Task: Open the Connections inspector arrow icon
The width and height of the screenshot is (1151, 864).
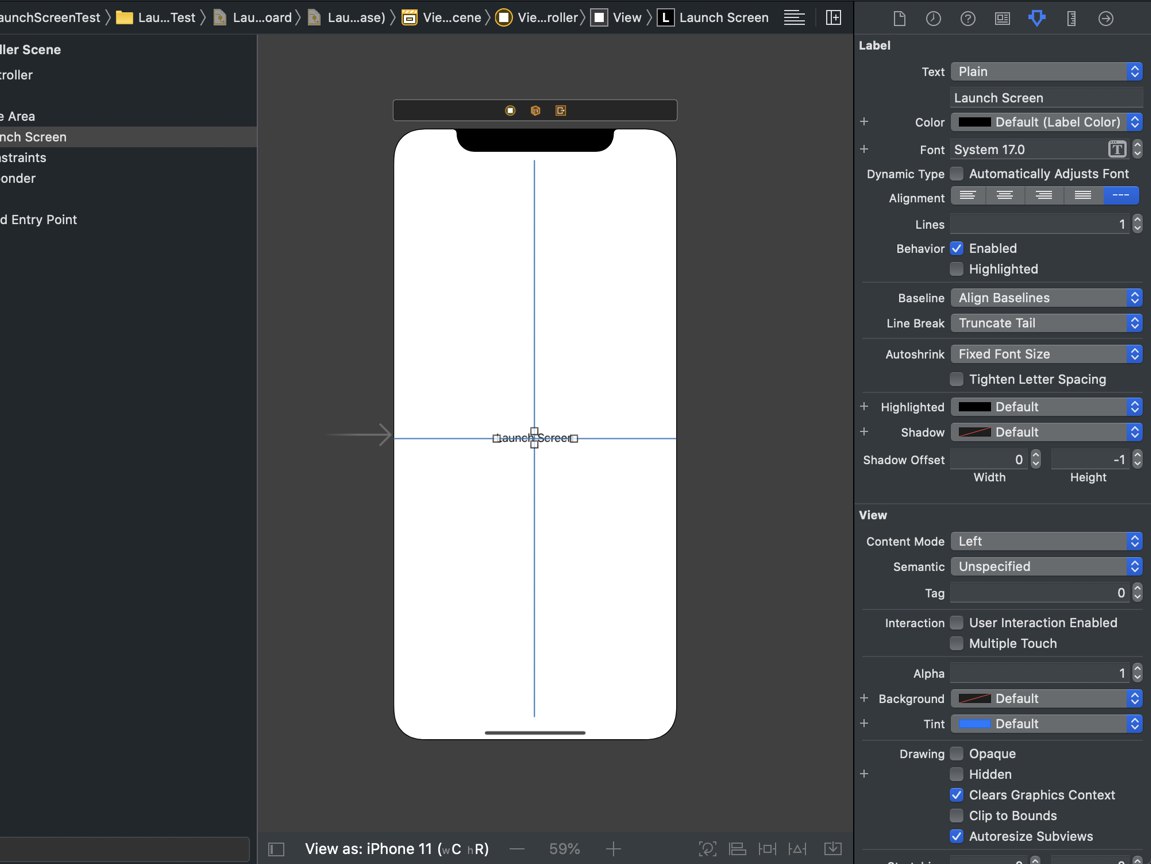Action: [1105, 19]
